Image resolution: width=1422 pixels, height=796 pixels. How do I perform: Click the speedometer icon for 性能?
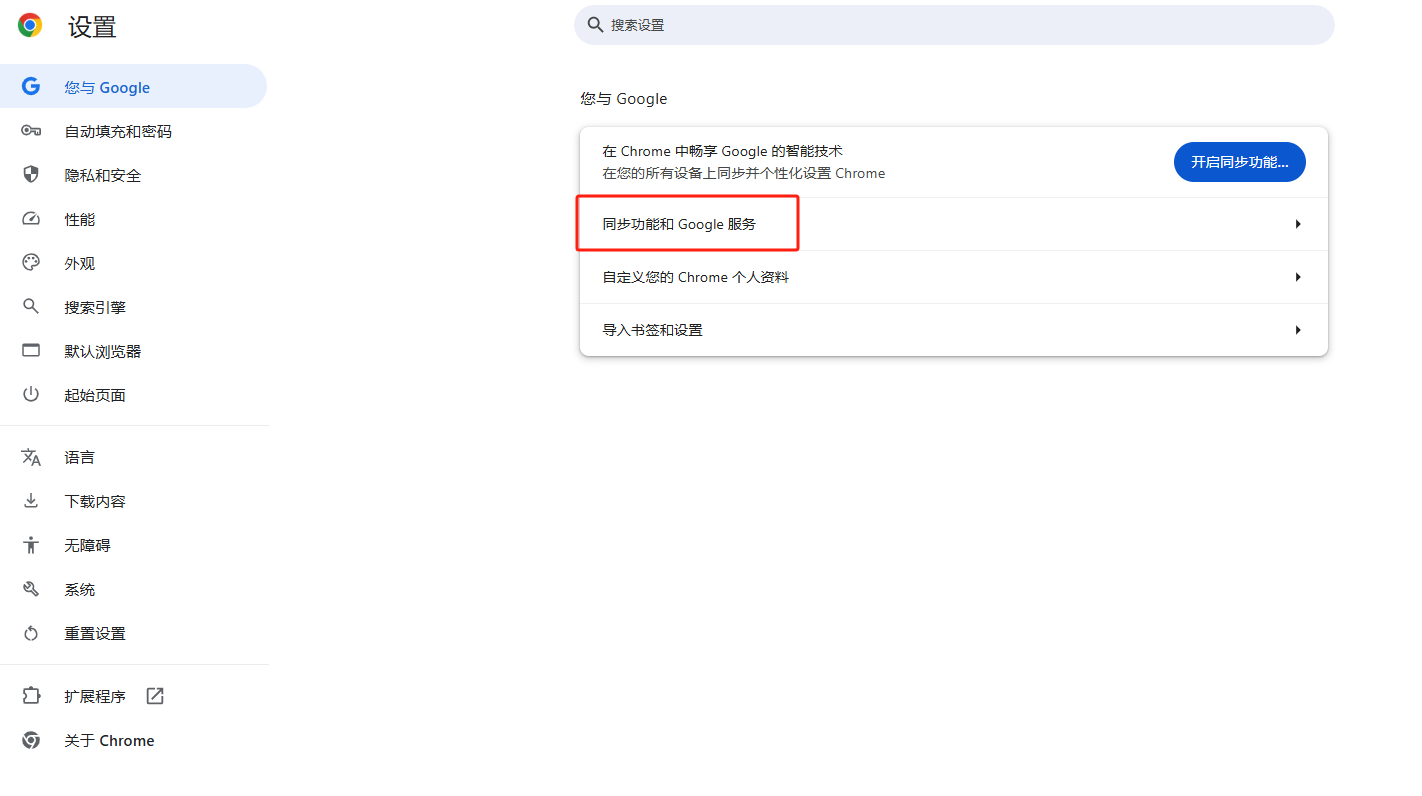31,219
